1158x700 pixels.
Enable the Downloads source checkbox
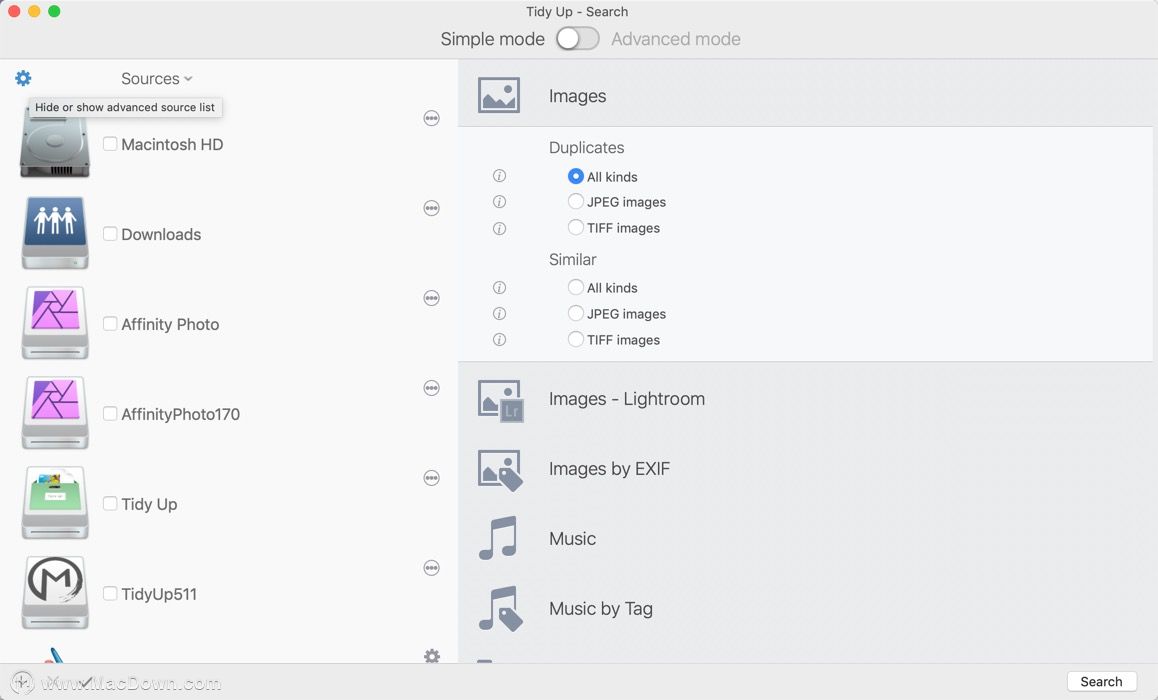click(x=110, y=234)
